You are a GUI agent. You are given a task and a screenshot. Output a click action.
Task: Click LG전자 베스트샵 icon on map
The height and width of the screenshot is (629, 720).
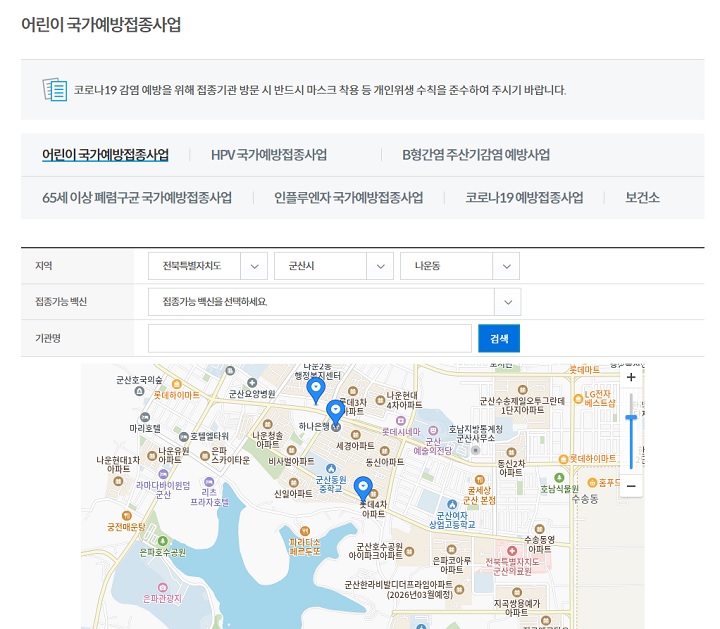pos(579,399)
